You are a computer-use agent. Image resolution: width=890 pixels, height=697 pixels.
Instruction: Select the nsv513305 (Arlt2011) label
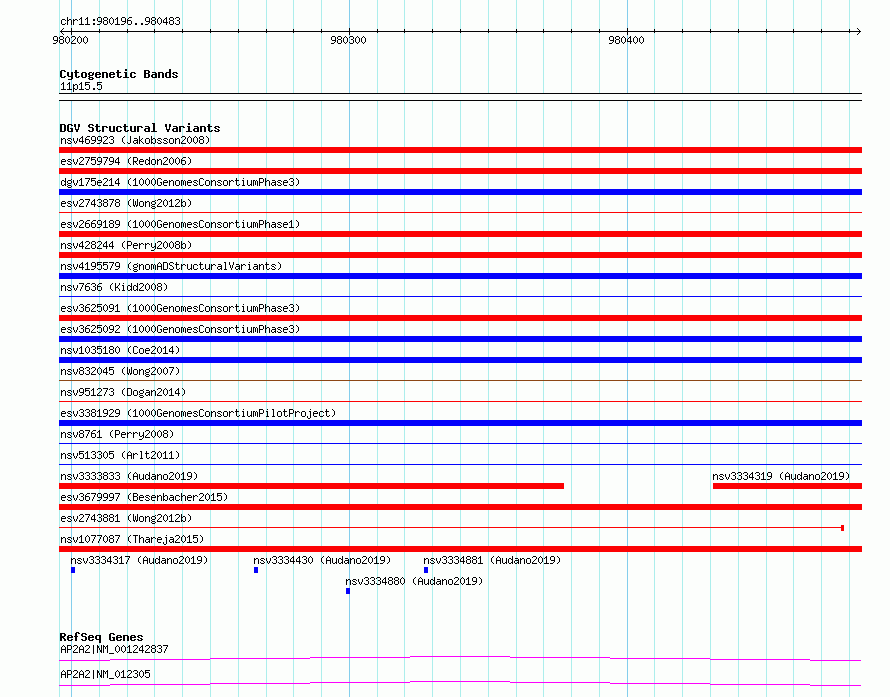point(120,455)
